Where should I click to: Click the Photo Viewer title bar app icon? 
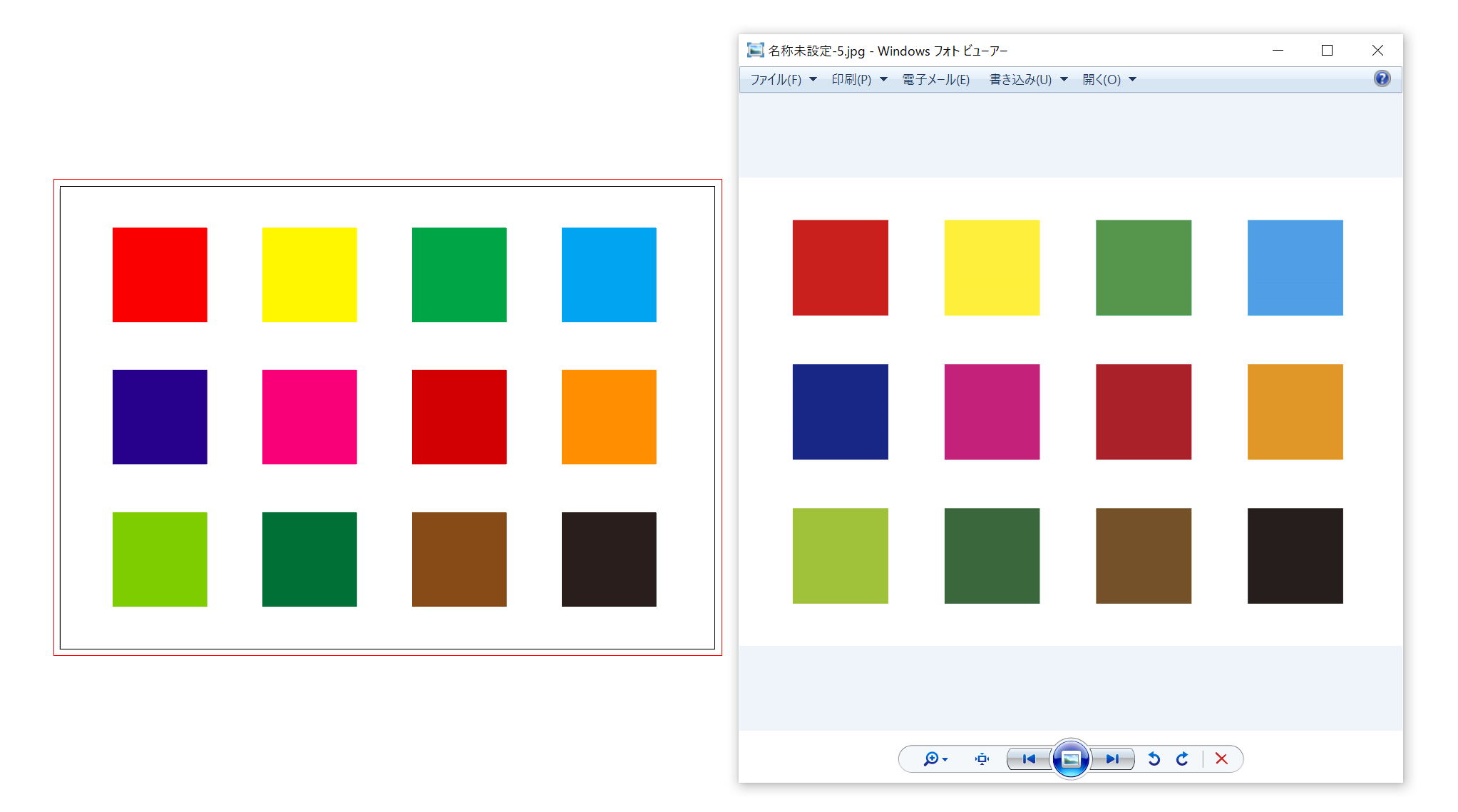[x=755, y=50]
